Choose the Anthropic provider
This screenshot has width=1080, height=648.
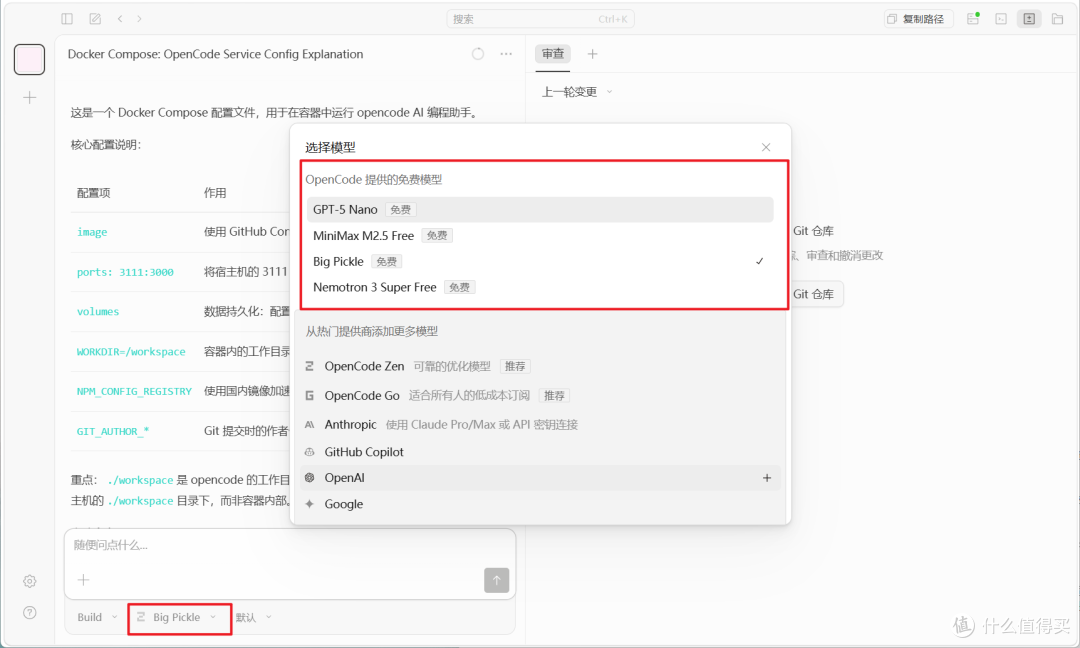pos(540,424)
